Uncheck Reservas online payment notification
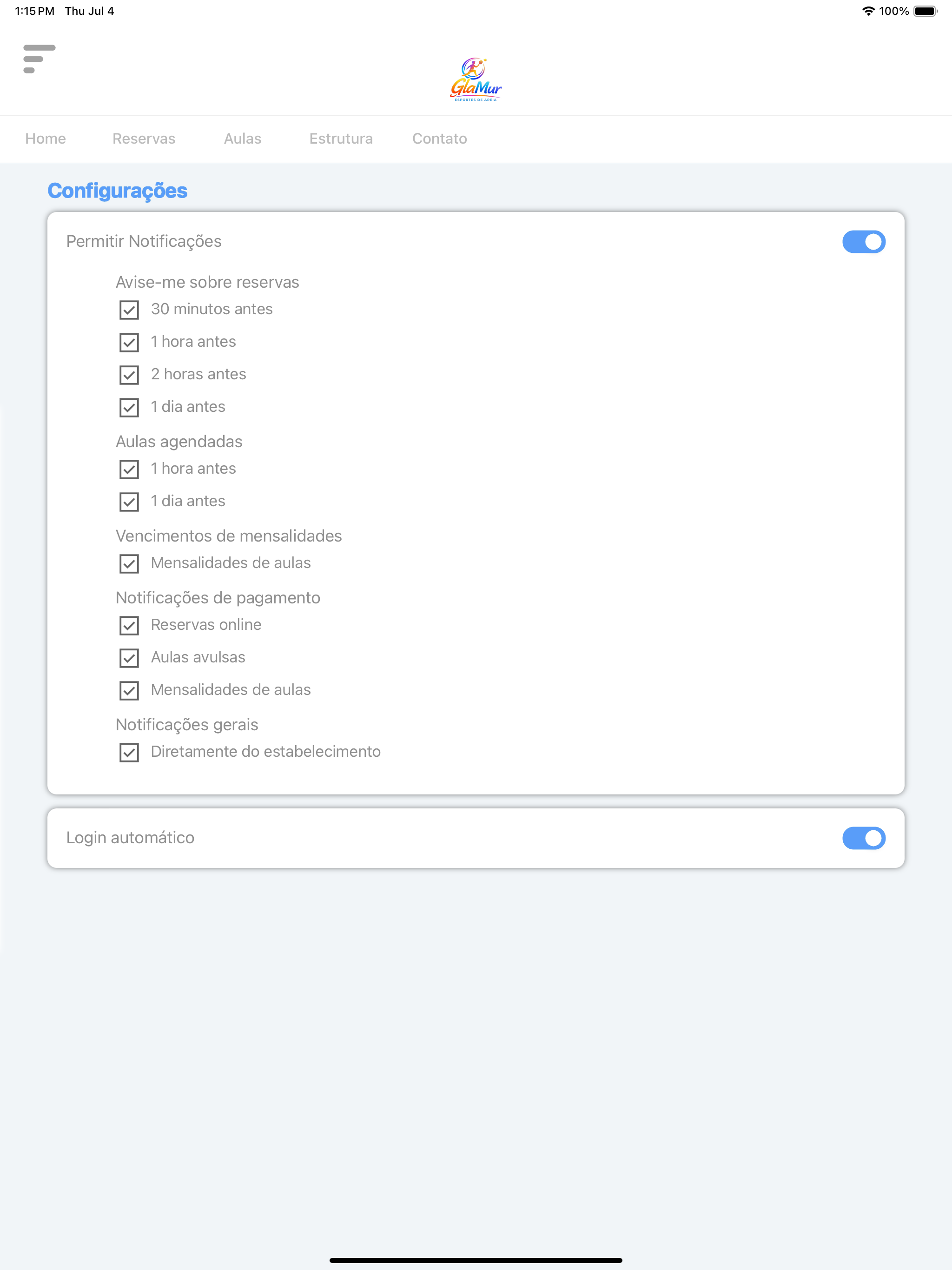The width and height of the screenshot is (952, 1270). tap(129, 625)
